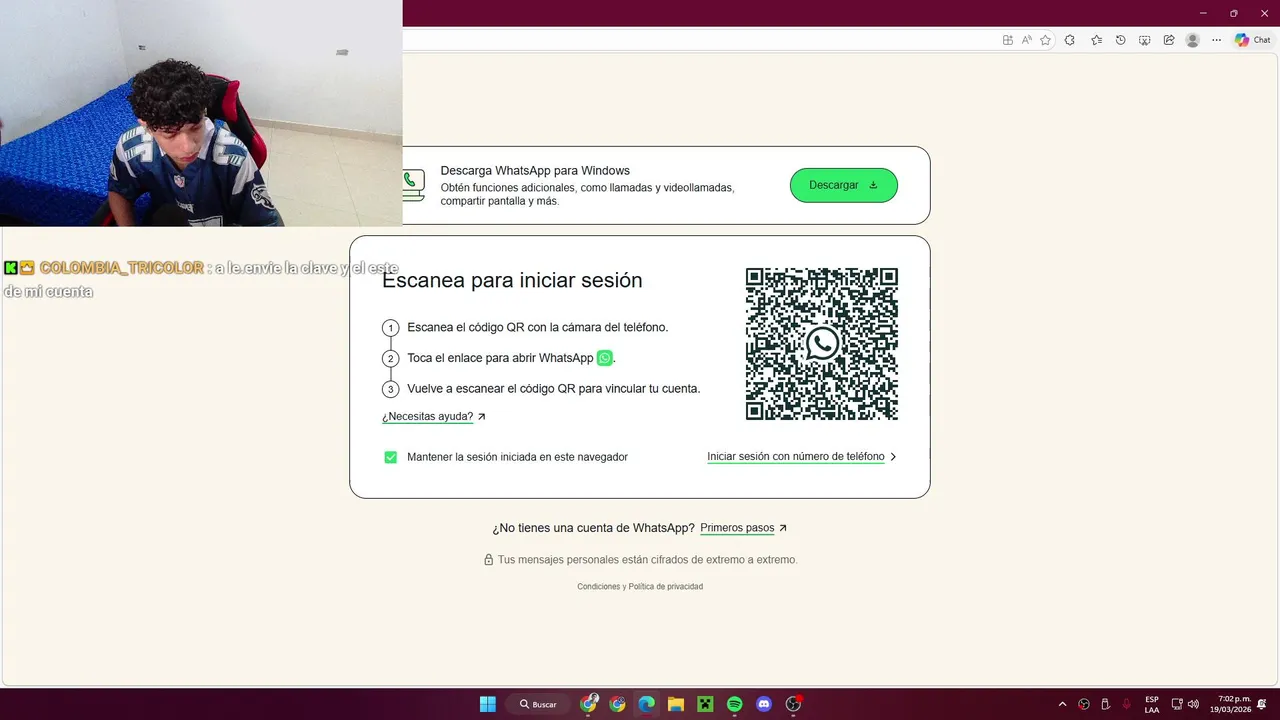Open the browser History icon

pos(1120,40)
